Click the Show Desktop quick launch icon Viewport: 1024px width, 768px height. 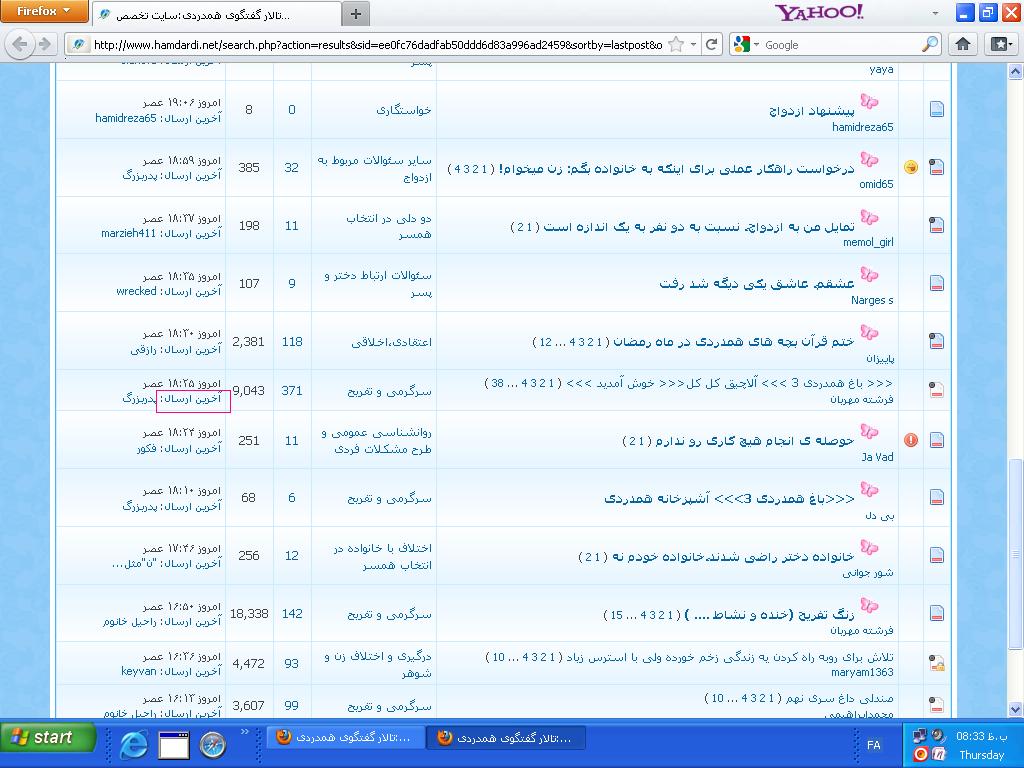point(174,745)
